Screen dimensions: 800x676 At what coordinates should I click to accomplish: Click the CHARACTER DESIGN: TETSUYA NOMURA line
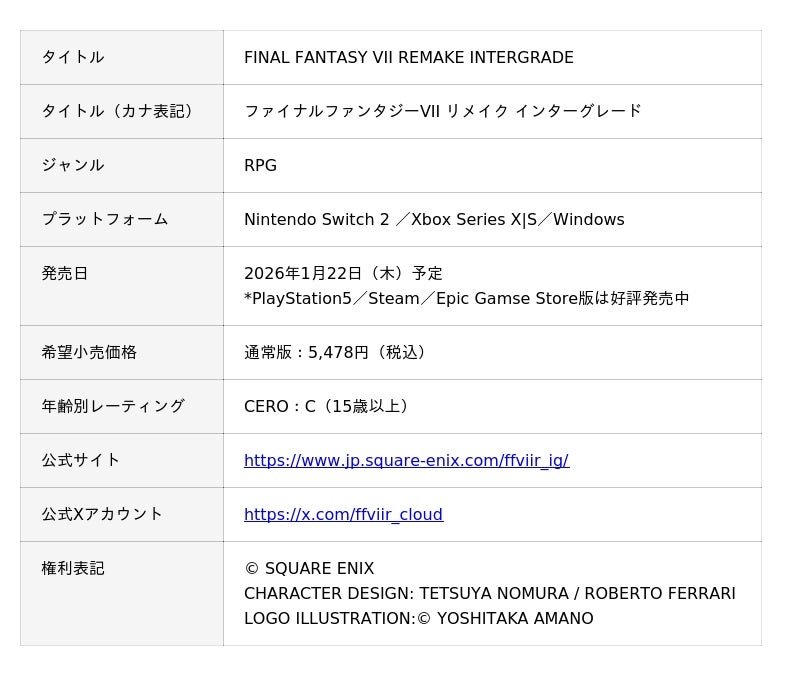click(x=489, y=594)
